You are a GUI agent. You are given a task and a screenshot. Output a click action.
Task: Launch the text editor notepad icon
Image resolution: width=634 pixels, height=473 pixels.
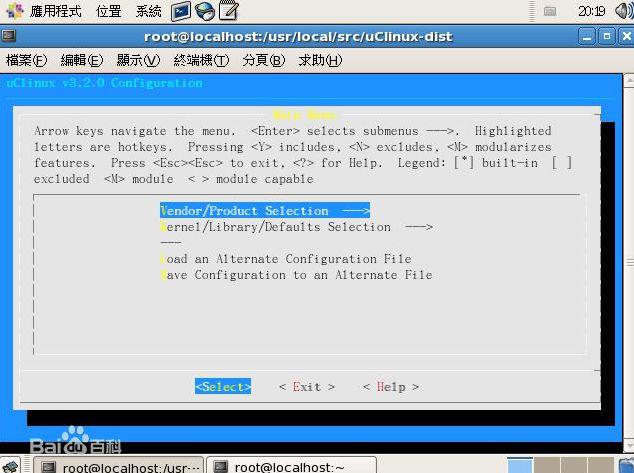(229, 11)
